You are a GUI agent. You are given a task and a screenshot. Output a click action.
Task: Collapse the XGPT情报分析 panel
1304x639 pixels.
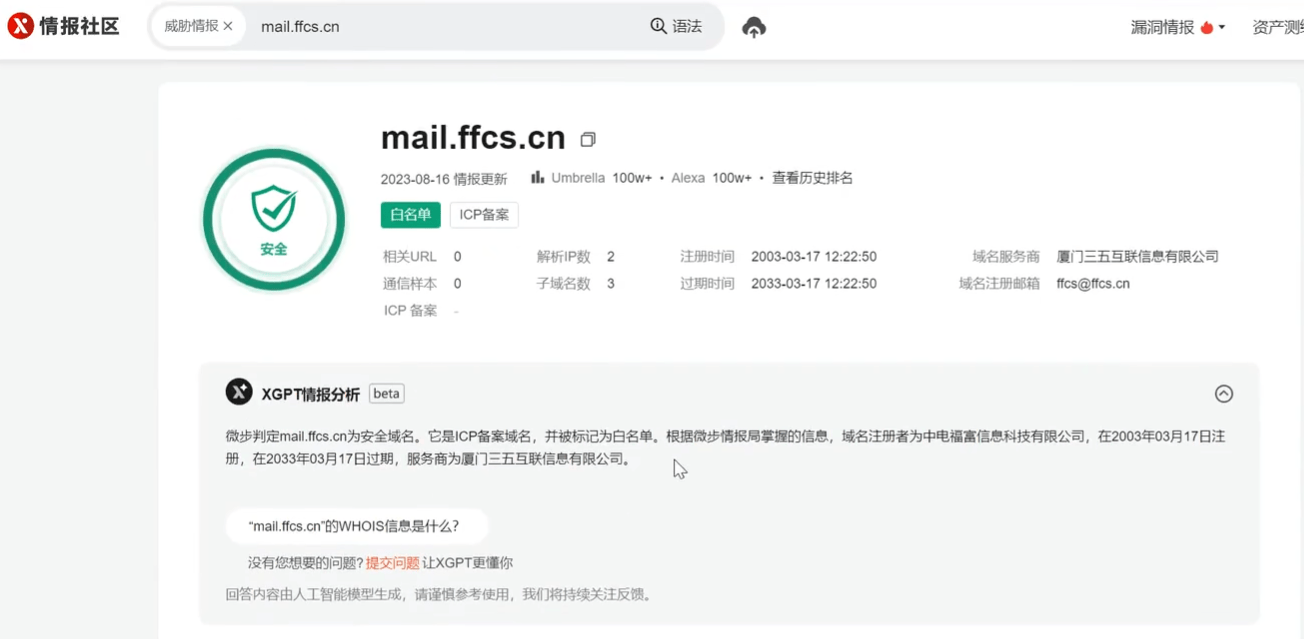coord(1224,394)
